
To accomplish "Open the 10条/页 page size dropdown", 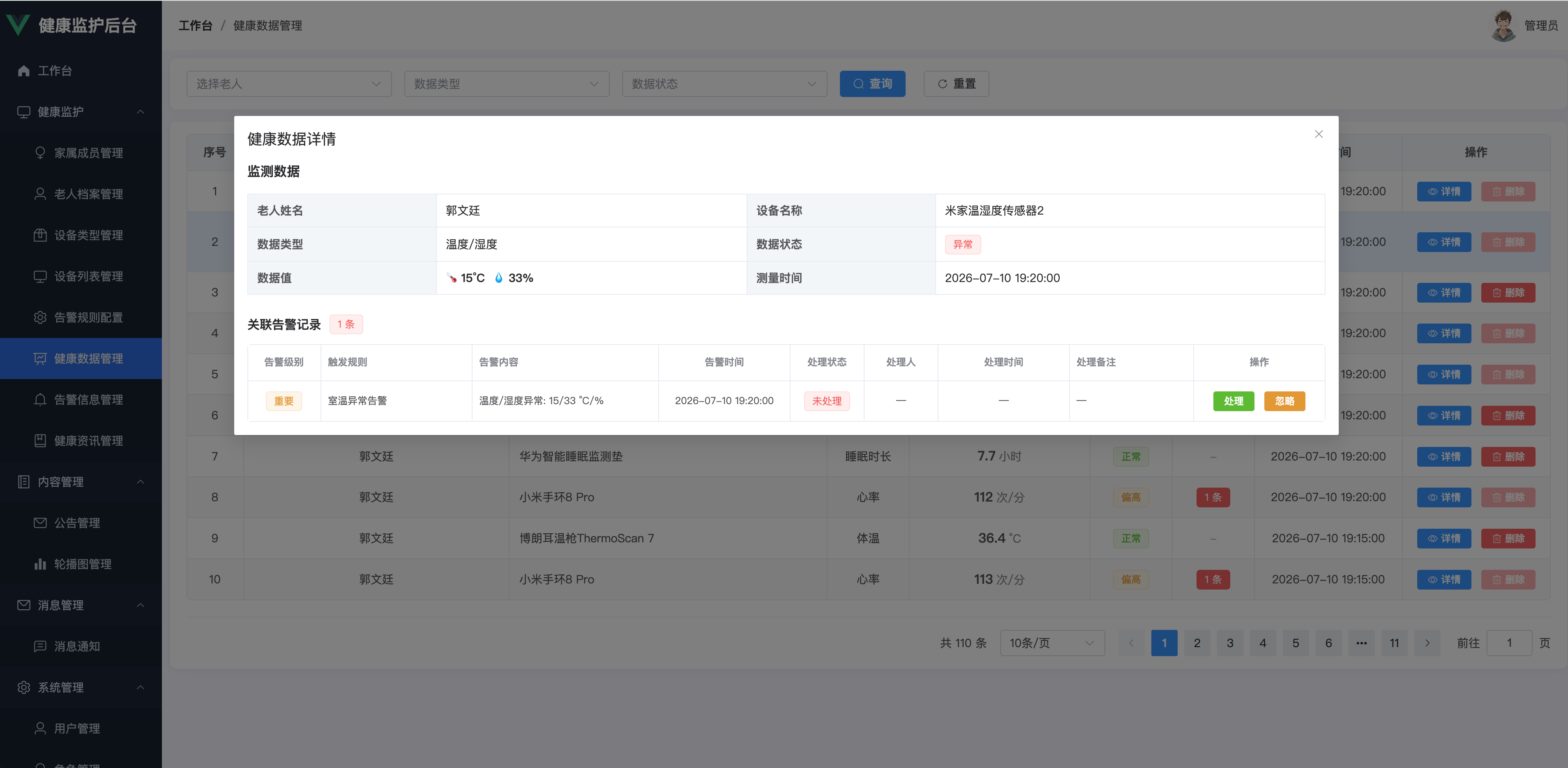I will tap(1052, 643).
